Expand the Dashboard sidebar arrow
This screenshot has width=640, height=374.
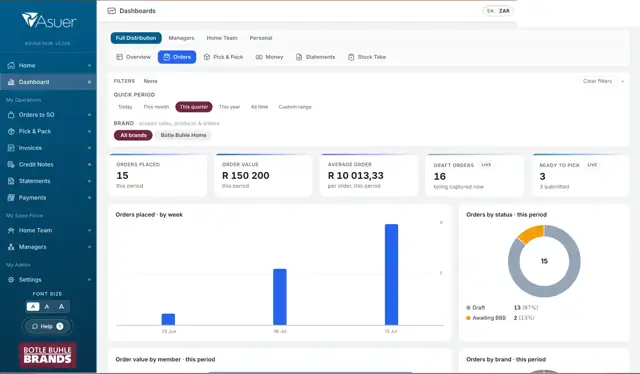tap(89, 82)
